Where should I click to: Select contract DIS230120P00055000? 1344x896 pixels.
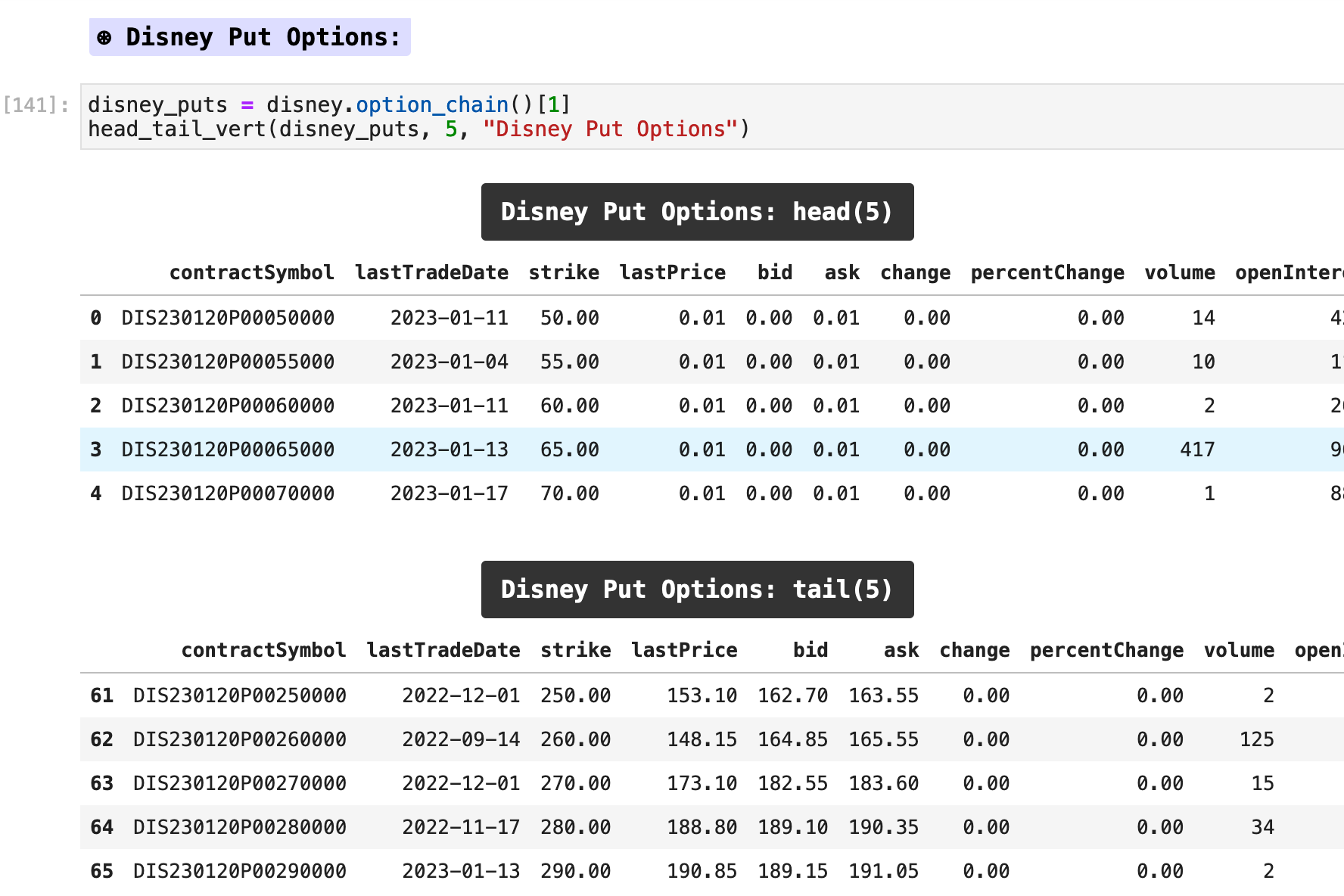click(228, 362)
